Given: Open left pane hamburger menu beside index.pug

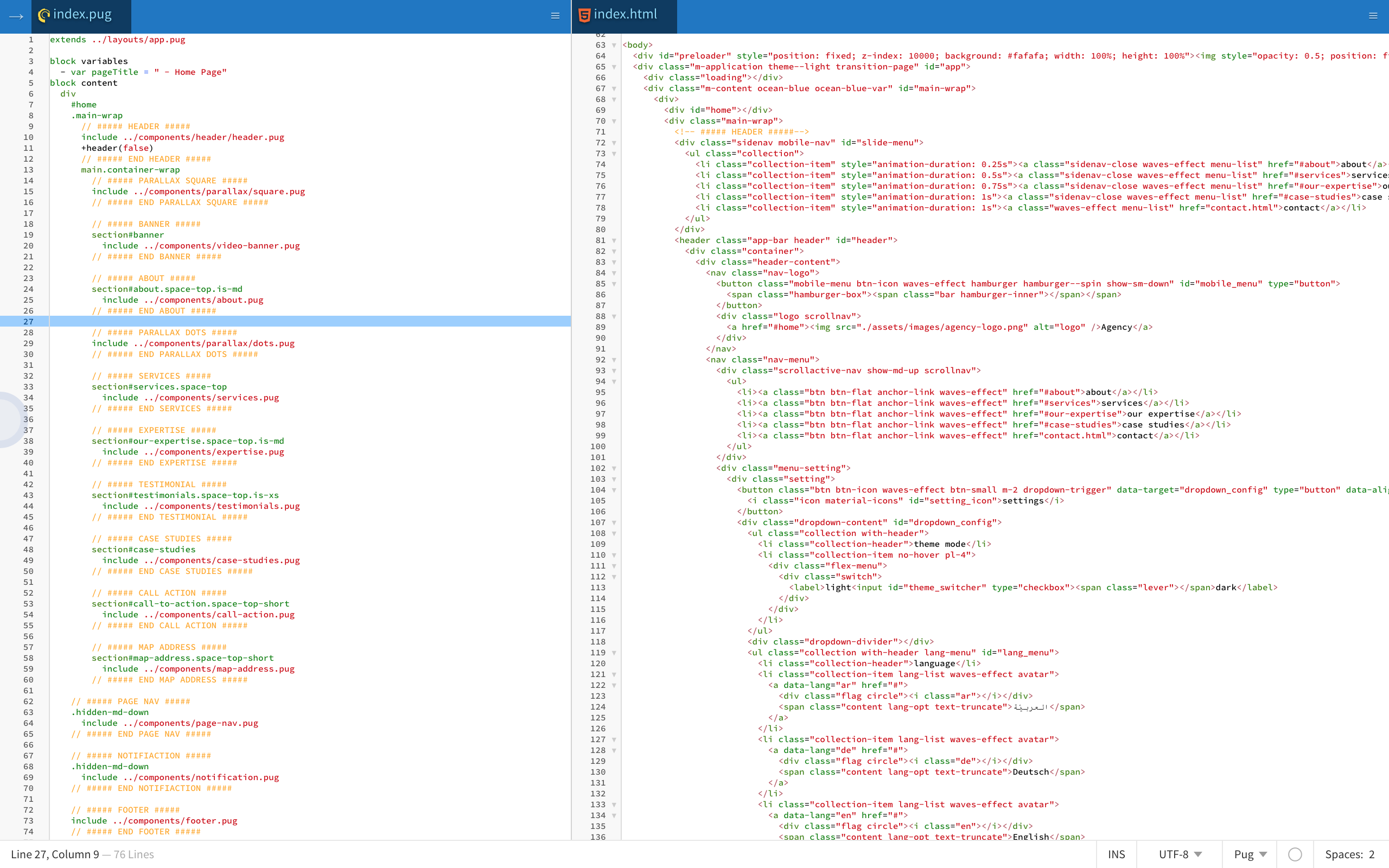Looking at the screenshot, I should pos(555,16).
